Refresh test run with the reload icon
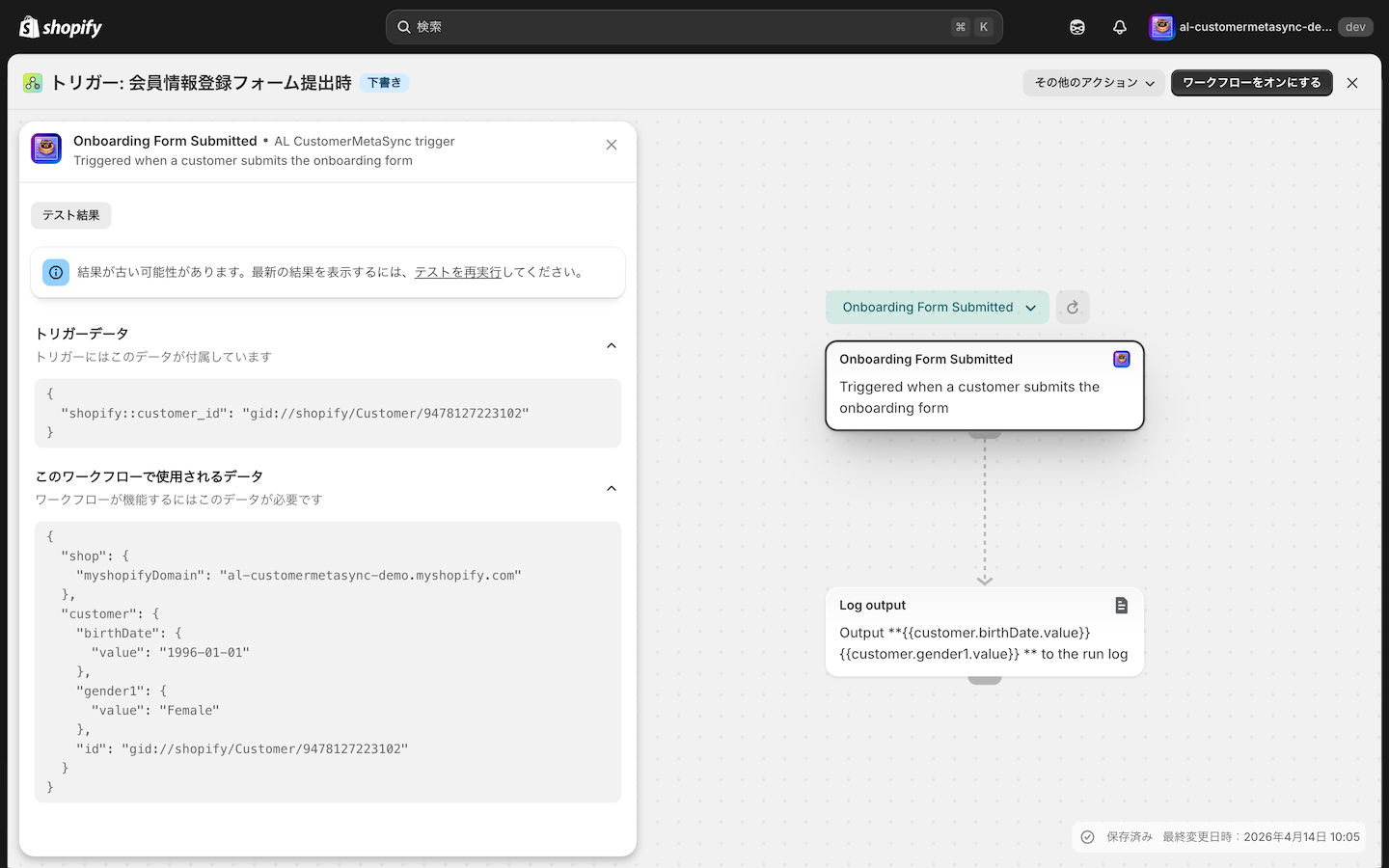Viewport: 1389px width, 868px height. coord(1073,308)
